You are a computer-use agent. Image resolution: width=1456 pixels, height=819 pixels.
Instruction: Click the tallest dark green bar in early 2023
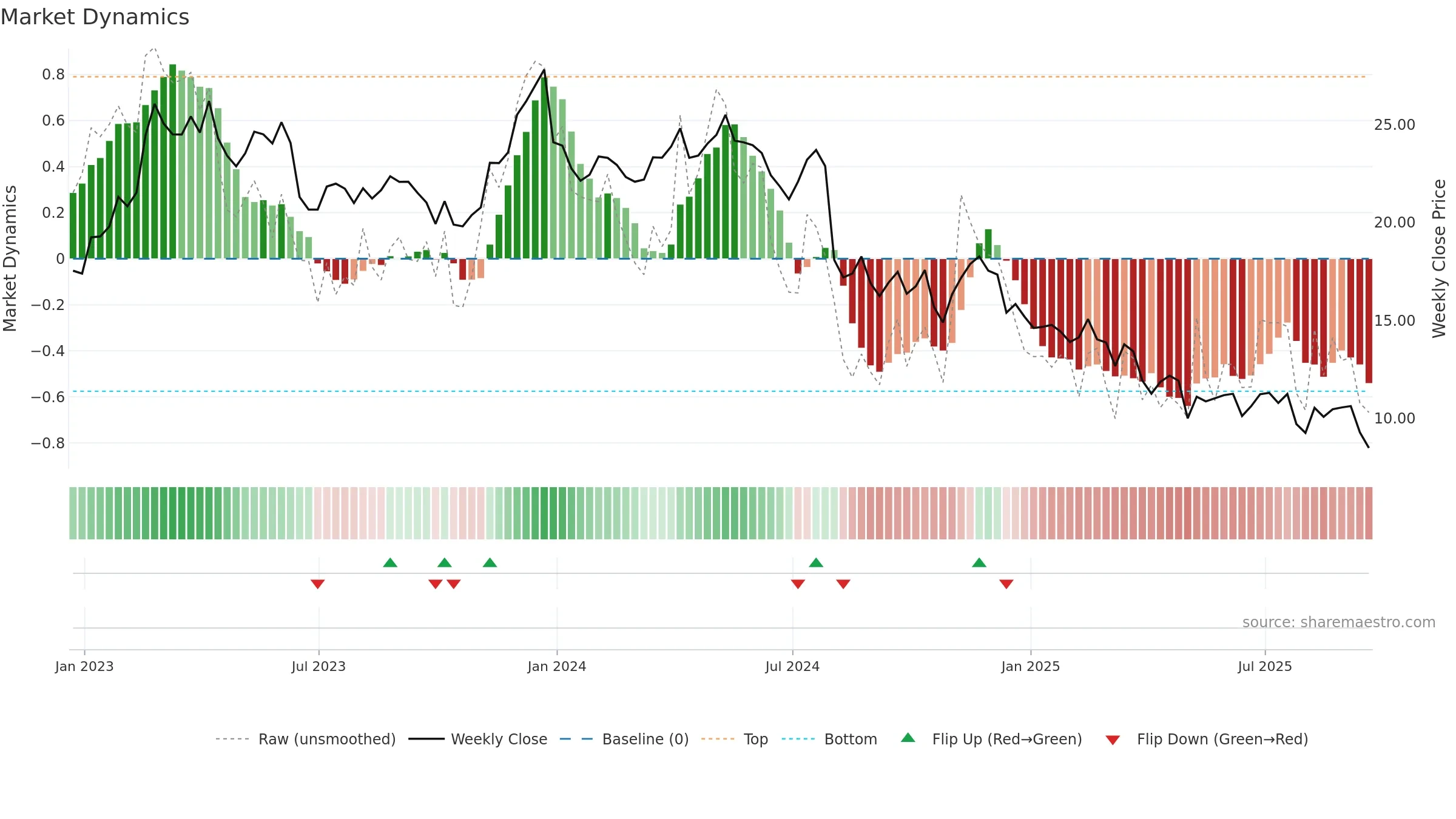point(173,161)
